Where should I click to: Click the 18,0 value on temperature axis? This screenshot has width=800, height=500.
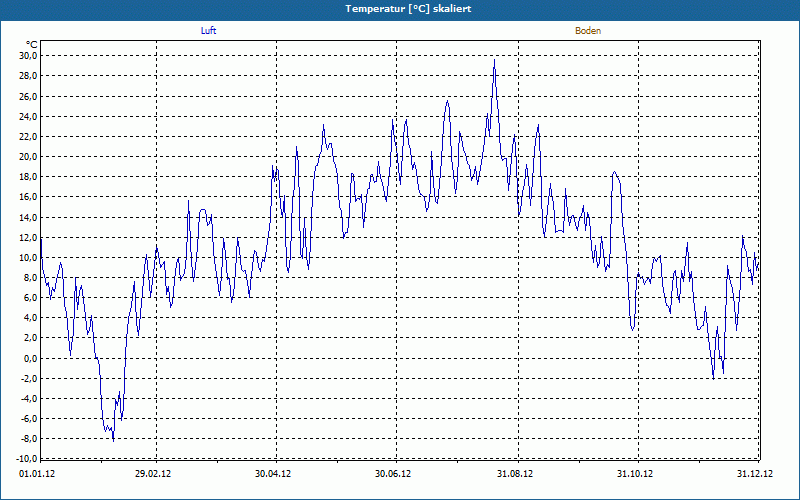point(29,177)
